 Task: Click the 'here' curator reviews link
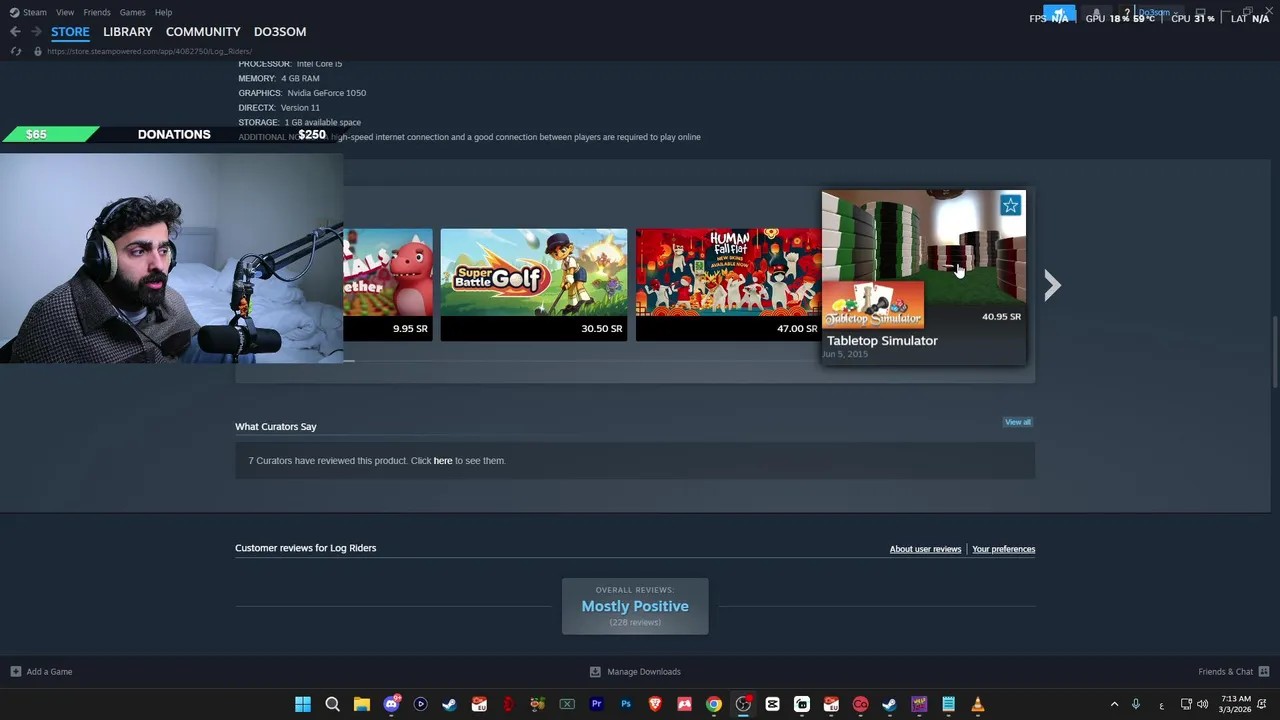(443, 461)
